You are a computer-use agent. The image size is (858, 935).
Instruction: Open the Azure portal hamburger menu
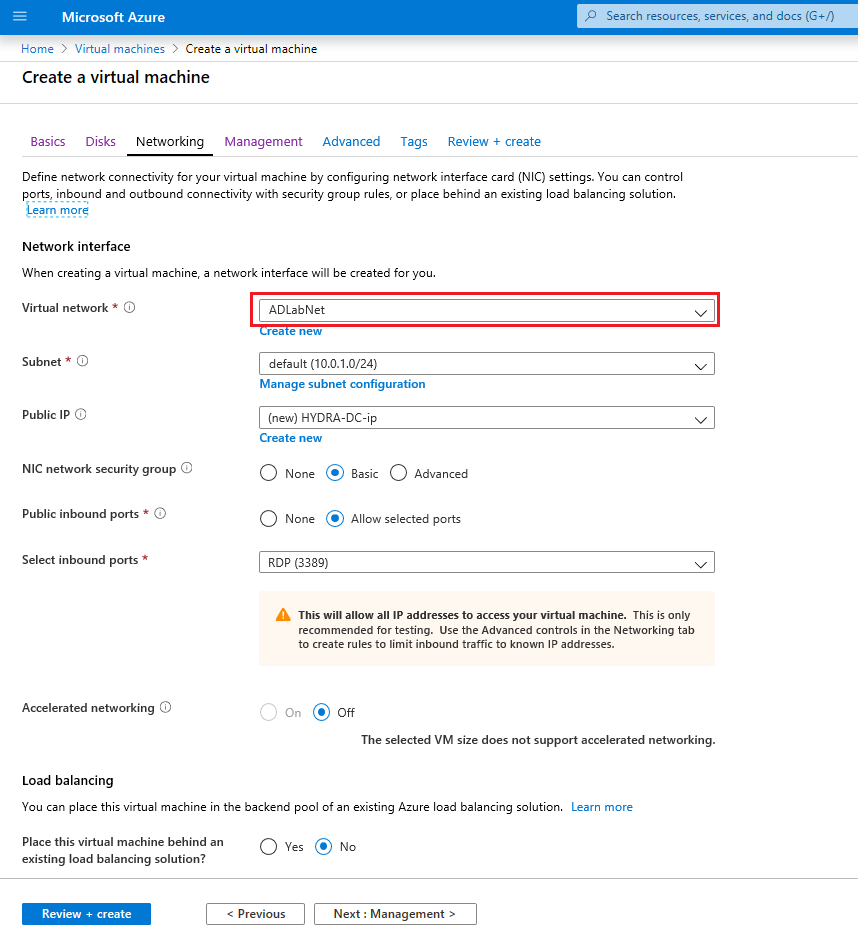[20, 17]
